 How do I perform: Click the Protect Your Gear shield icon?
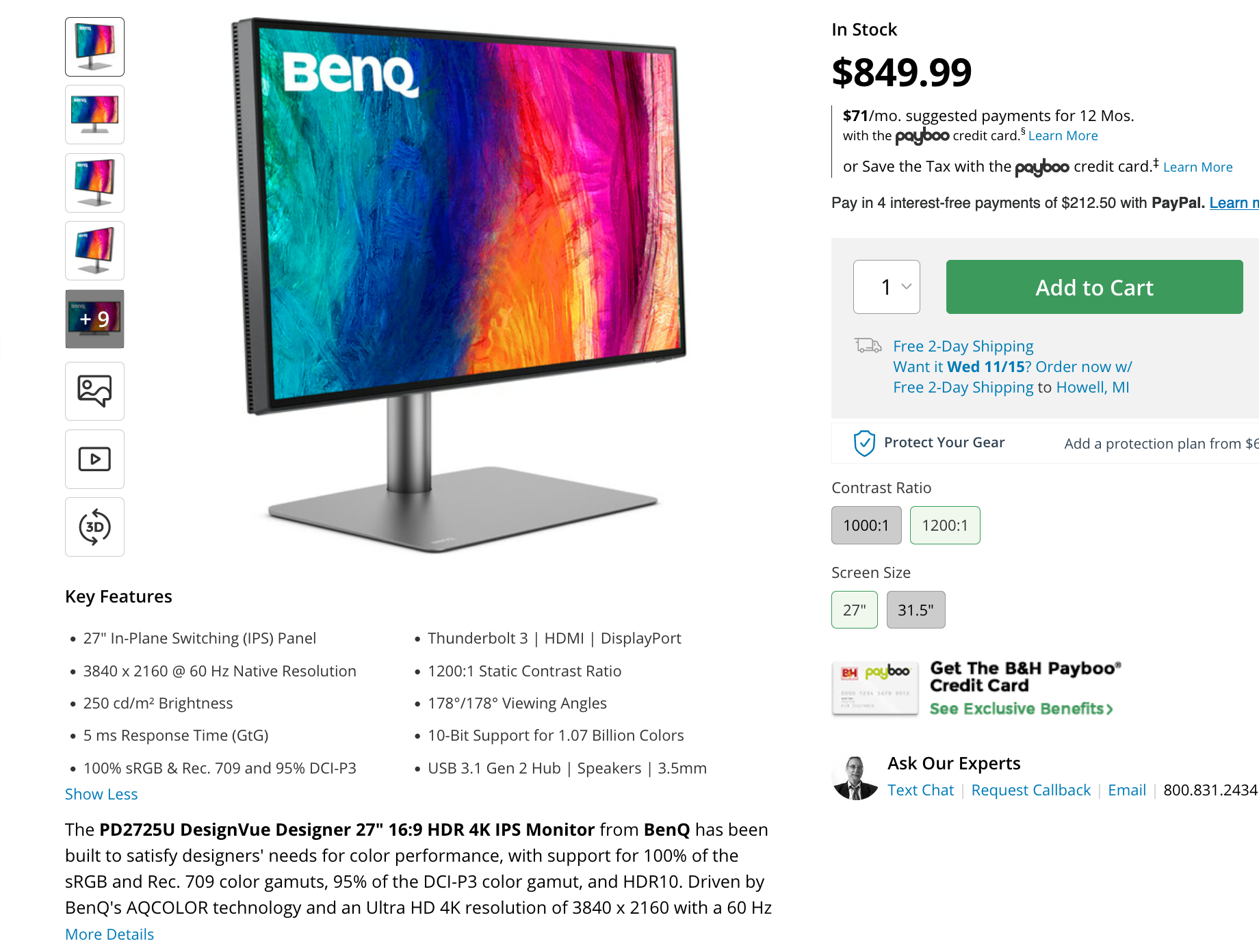pos(864,443)
